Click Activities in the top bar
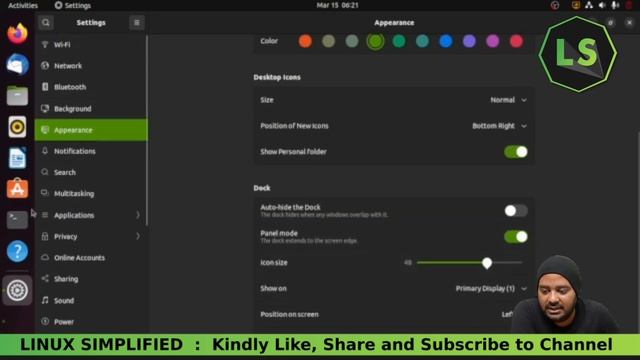Viewport: 640px width, 360px height. 23,5
